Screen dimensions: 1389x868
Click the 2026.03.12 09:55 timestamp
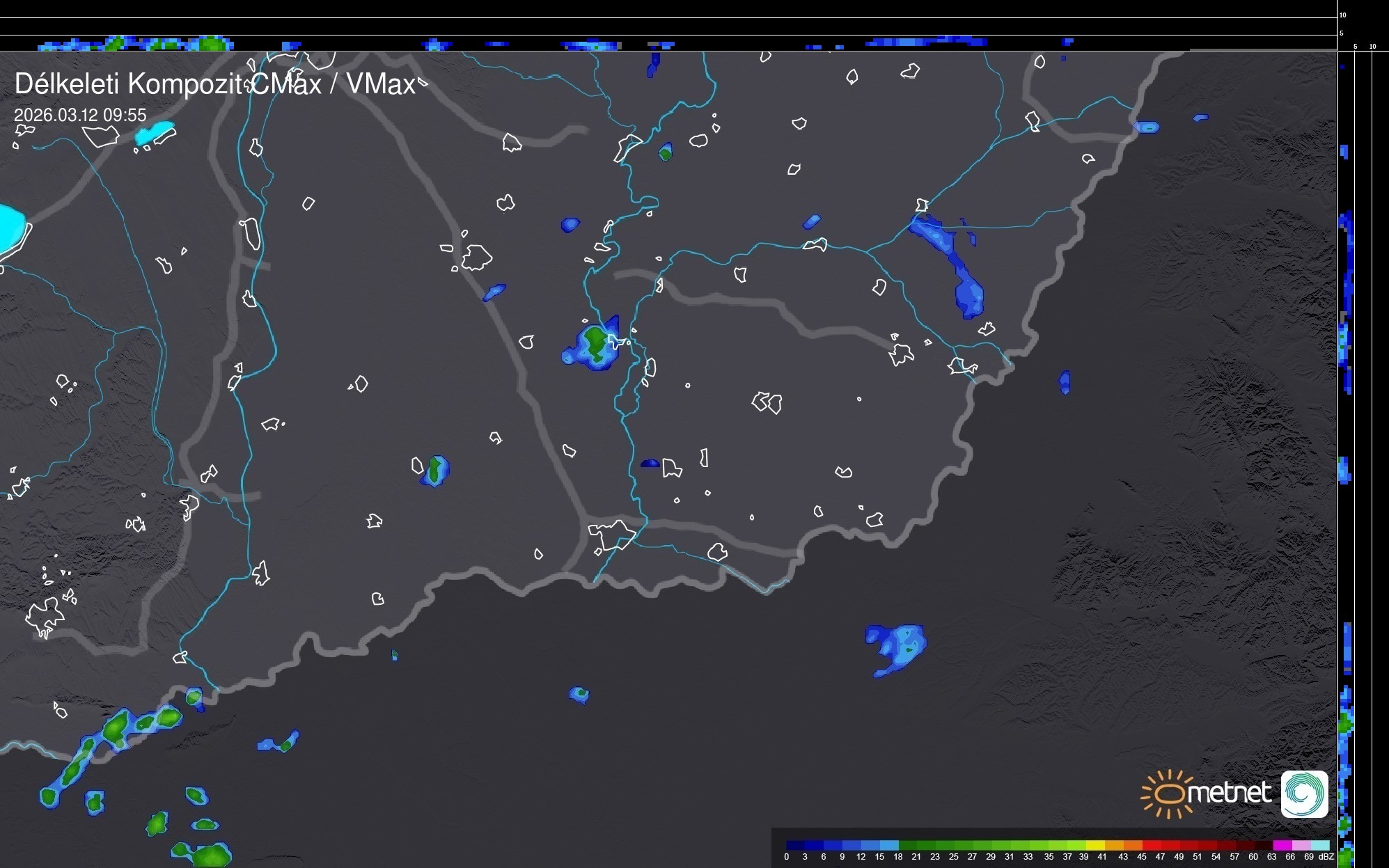tap(80, 115)
